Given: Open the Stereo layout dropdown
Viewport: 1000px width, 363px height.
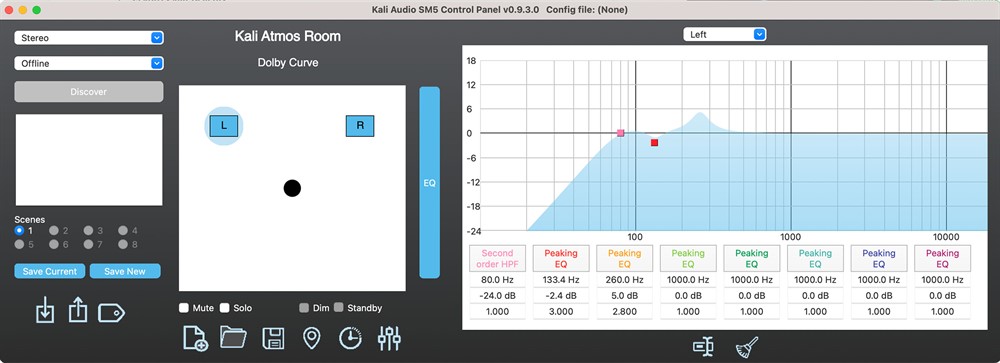Looking at the screenshot, I should (x=89, y=38).
